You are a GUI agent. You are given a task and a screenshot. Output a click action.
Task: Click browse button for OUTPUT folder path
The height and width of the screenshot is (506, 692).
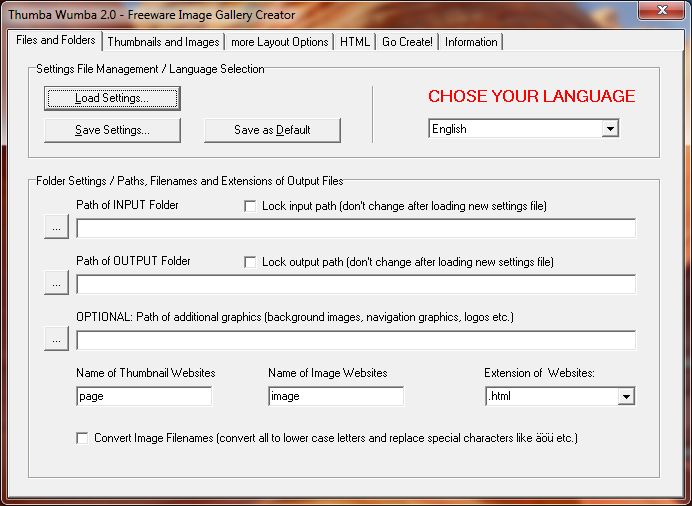[56, 284]
